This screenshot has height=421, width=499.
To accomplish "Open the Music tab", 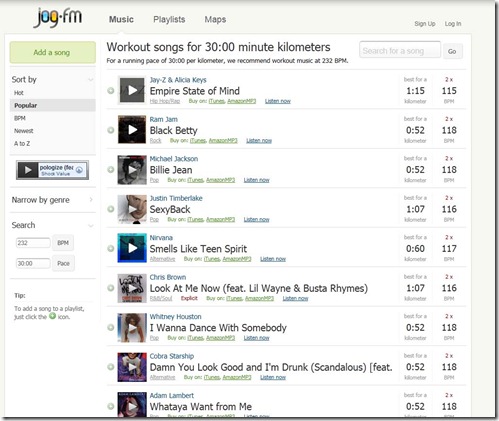I will (x=121, y=19).
